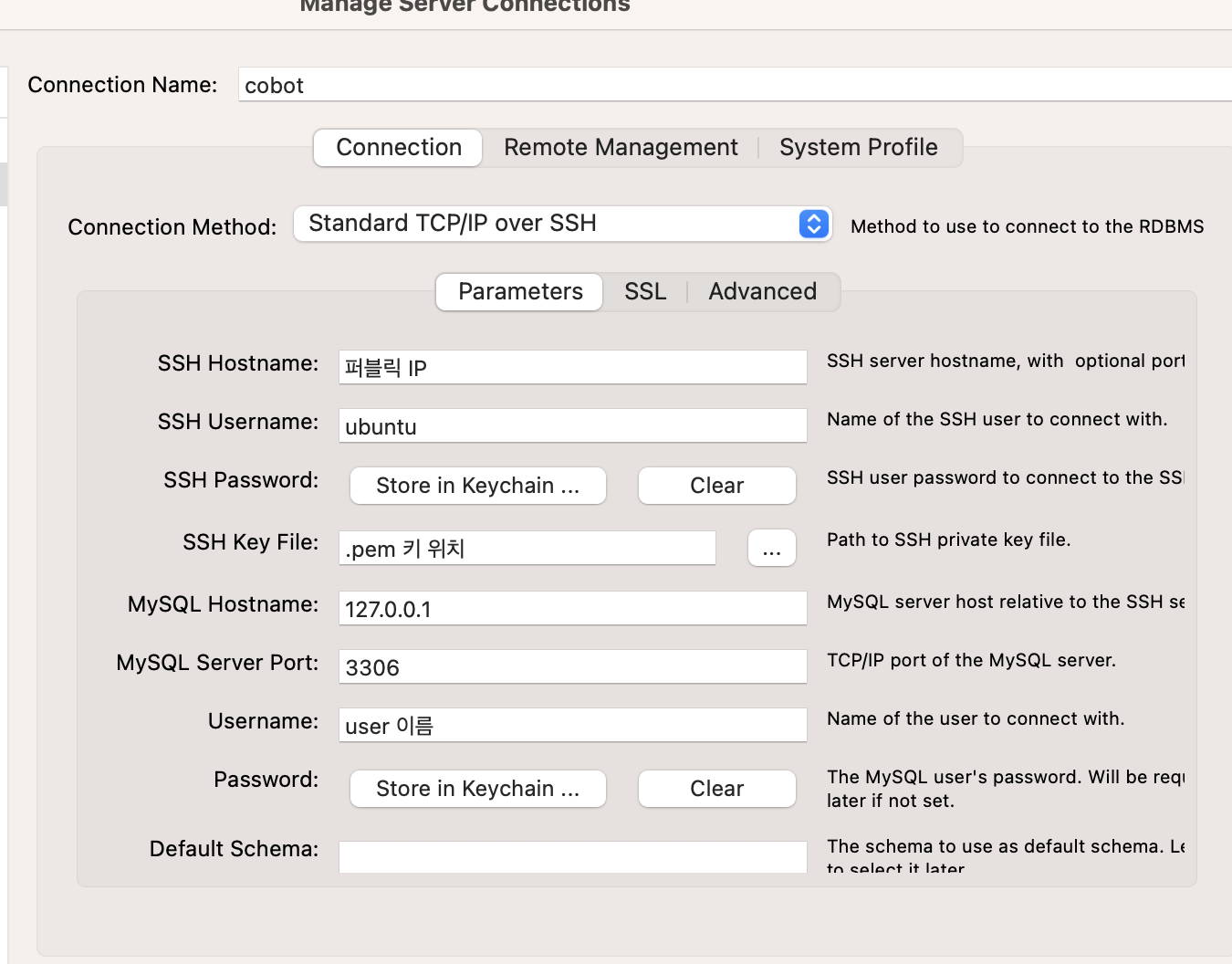This screenshot has width=1232, height=964.
Task: Click the SSH Username field showing ubuntu
Action: 572,425
